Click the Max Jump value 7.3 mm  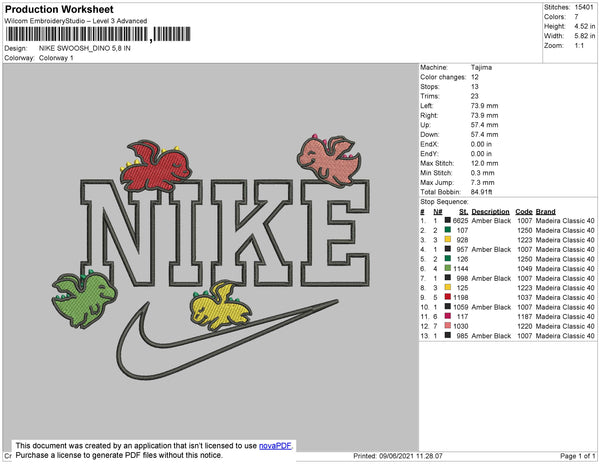click(483, 182)
